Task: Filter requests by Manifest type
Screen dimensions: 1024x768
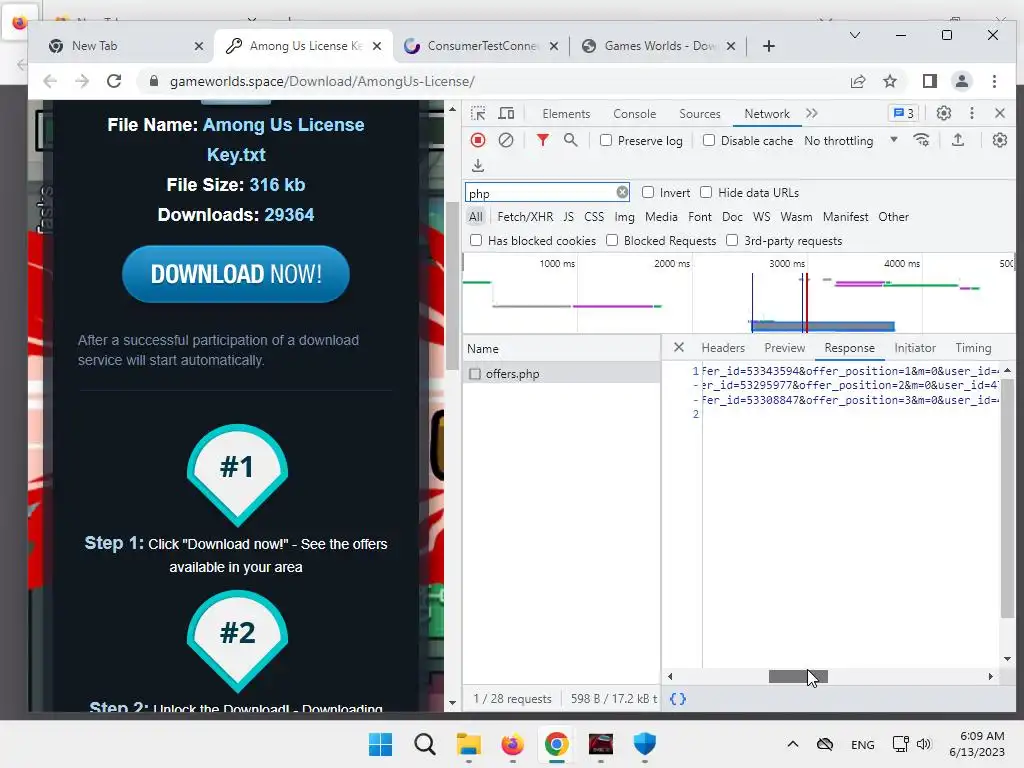Action: tap(845, 217)
